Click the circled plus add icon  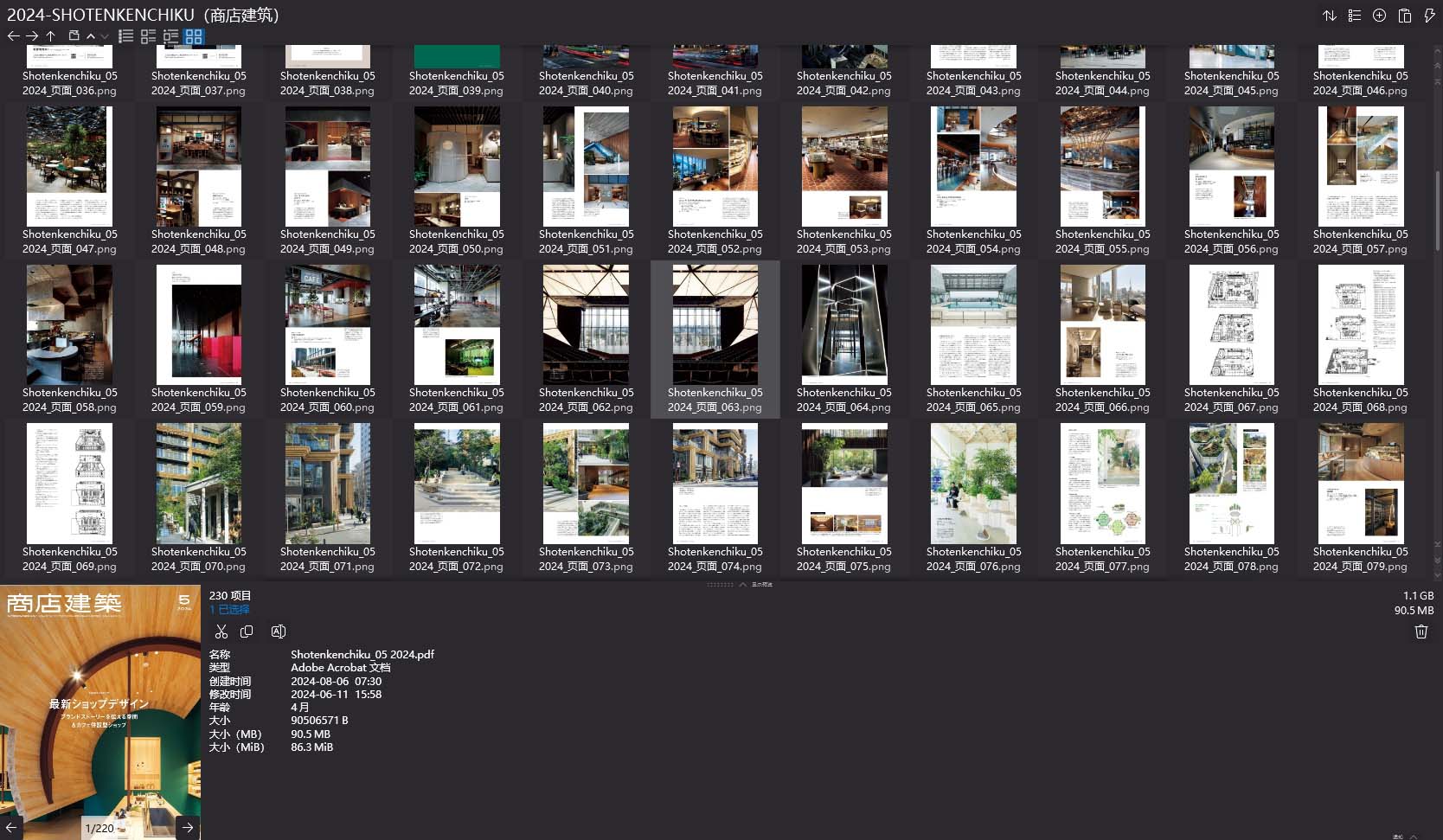[x=1380, y=16]
